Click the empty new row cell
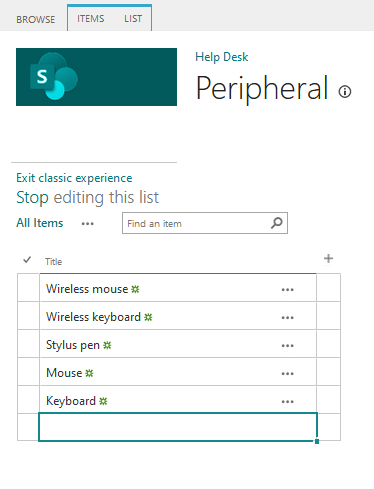This screenshot has height=489, width=374. (178, 427)
